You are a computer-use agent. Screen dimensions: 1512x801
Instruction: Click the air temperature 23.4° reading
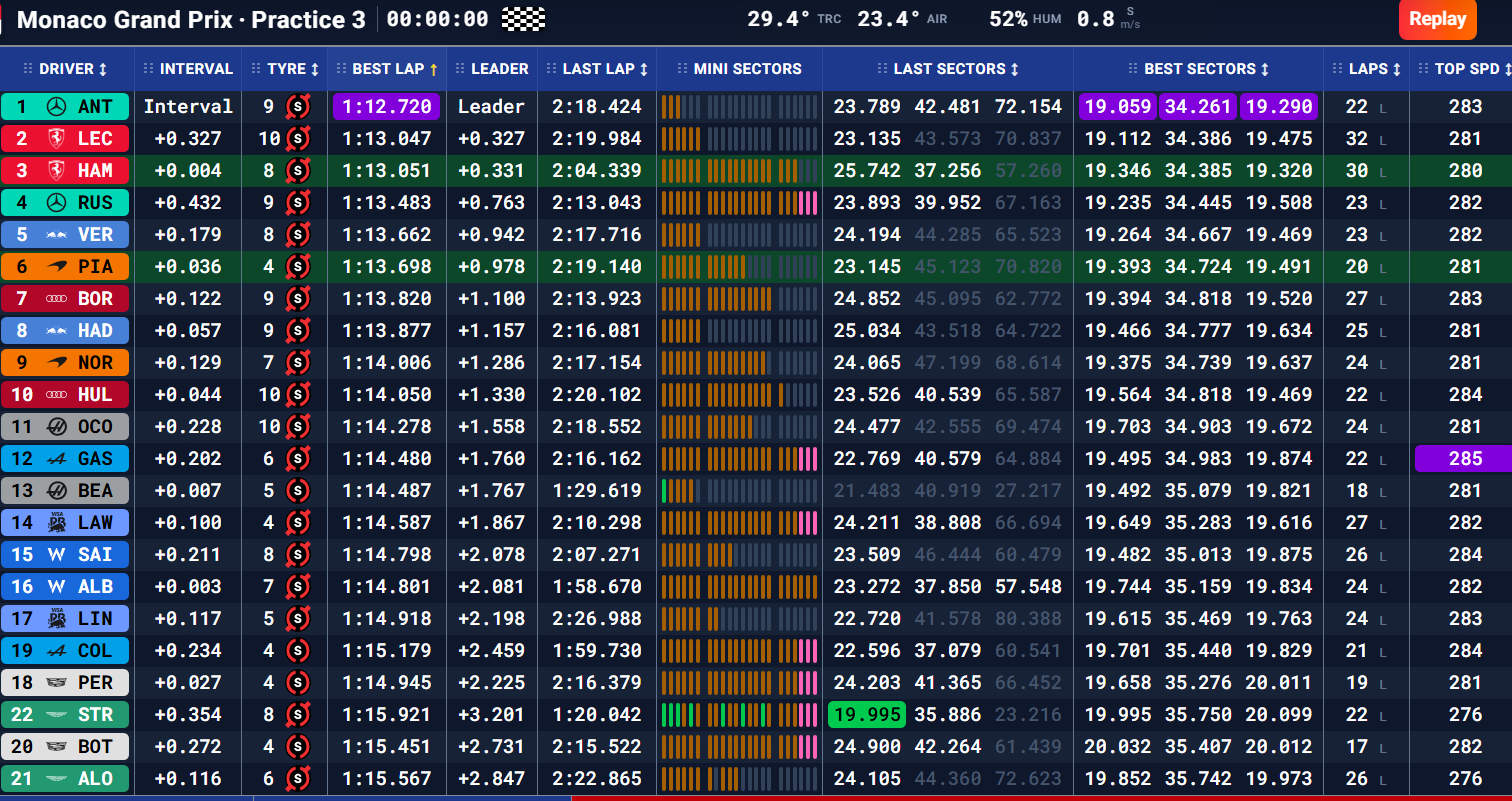click(889, 19)
